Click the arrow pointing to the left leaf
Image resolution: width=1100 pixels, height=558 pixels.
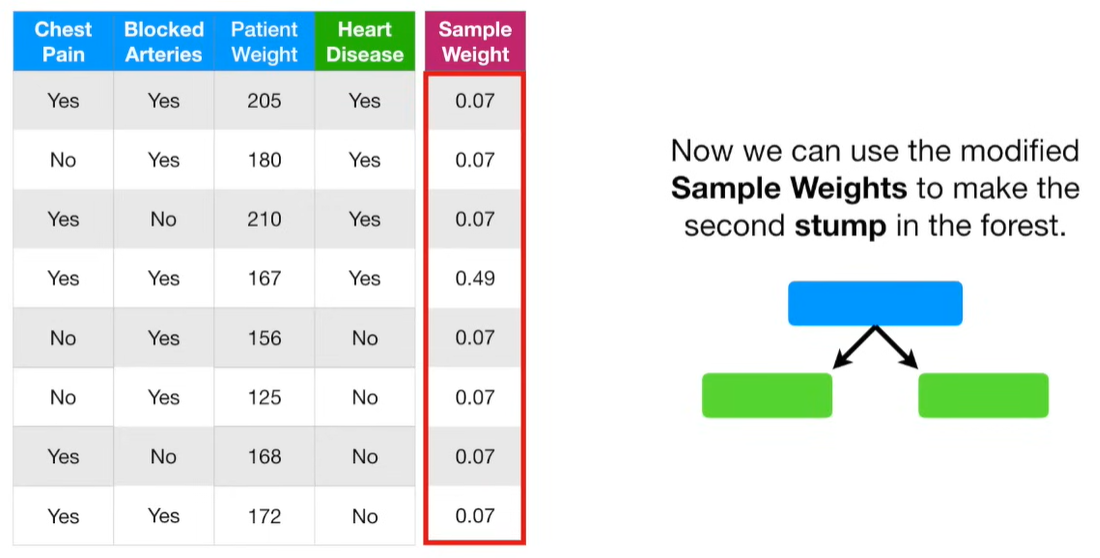852,348
